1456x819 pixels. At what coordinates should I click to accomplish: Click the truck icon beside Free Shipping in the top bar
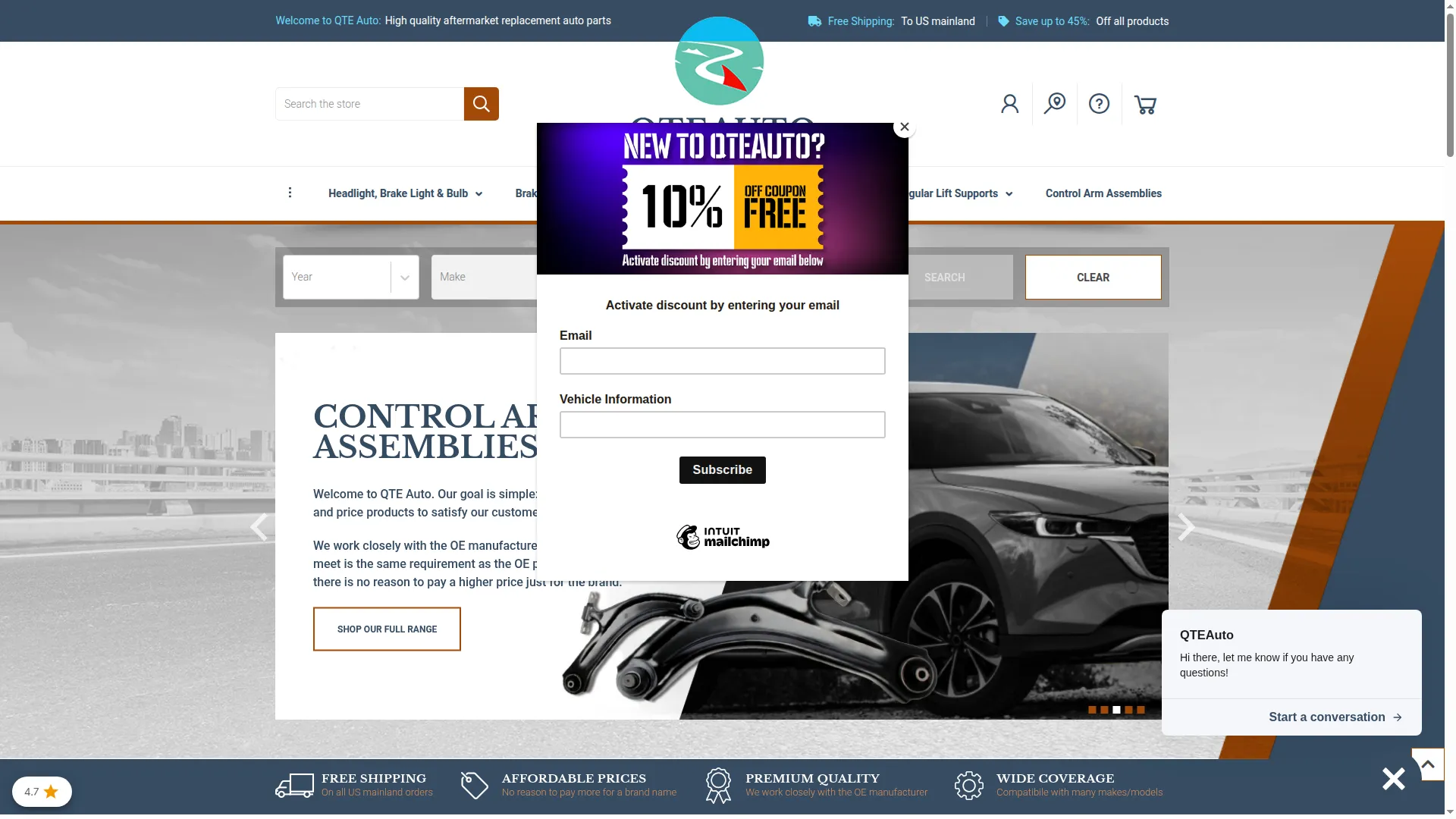pos(814,21)
